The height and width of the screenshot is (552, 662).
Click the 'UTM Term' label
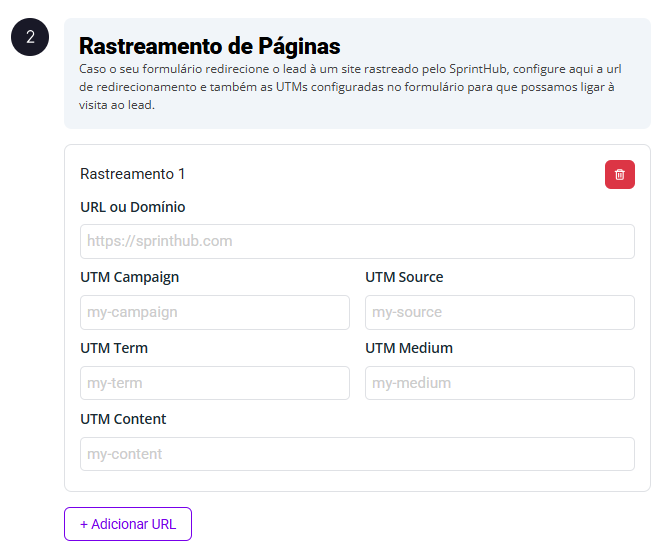point(114,348)
